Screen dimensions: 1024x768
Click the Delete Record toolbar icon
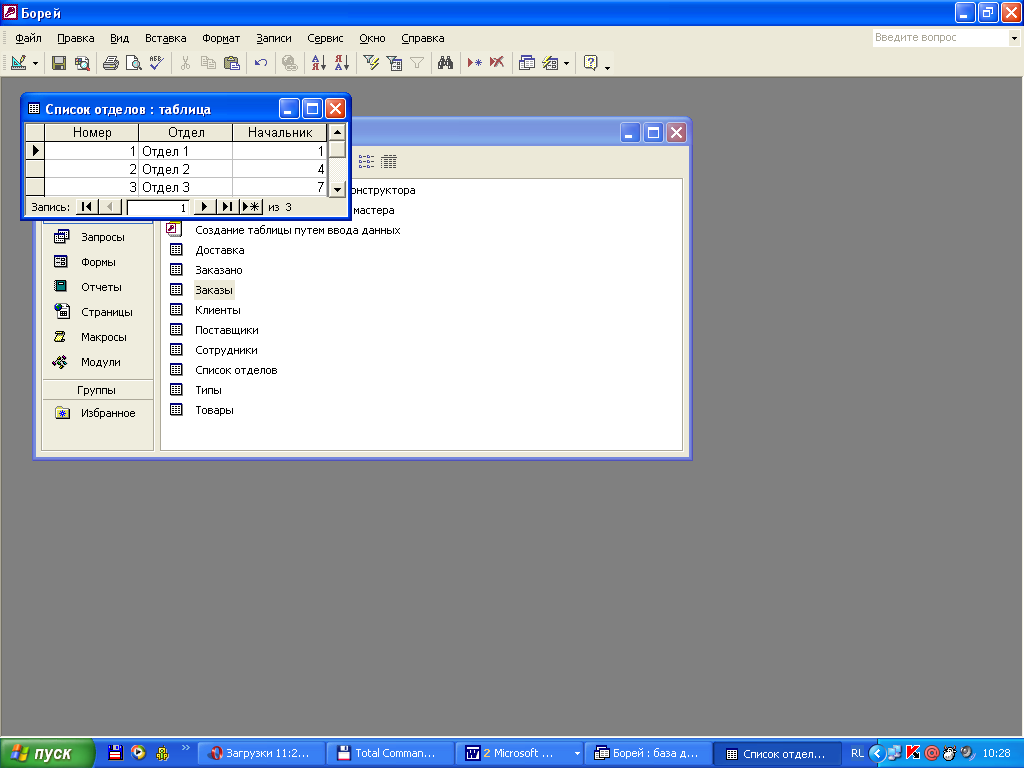point(497,63)
